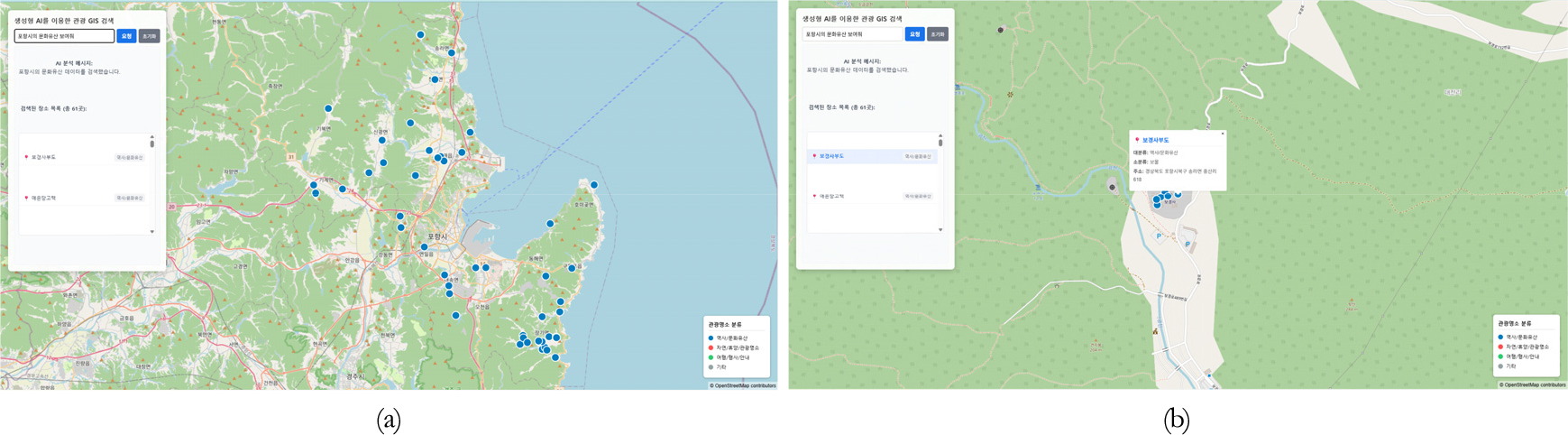Select the 매운당고택 list row in panel (a)
The image size is (1568, 435).
(84, 198)
